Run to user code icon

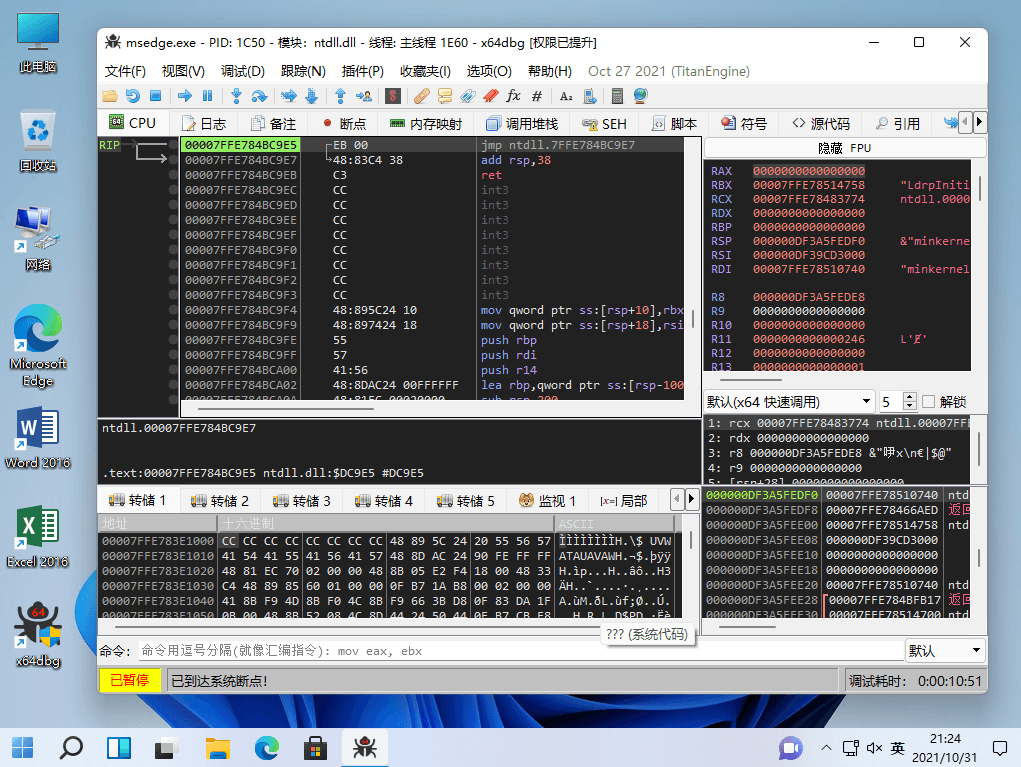pyautogui.click(x=363, y=96)
